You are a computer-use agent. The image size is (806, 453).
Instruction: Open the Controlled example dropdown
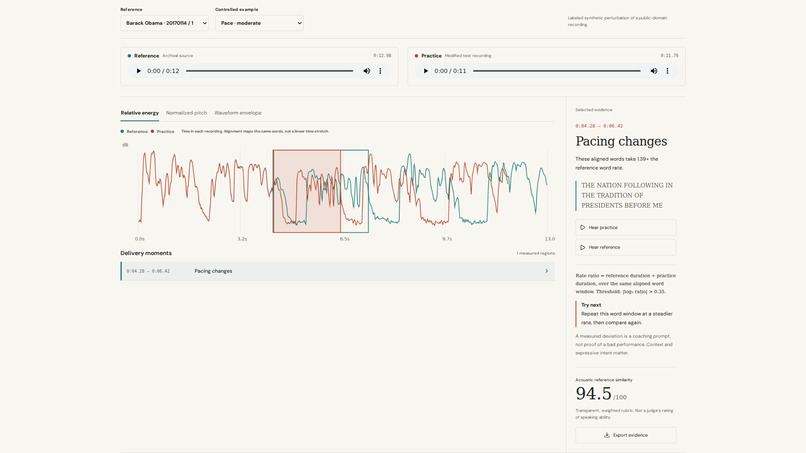pos(259,23)
